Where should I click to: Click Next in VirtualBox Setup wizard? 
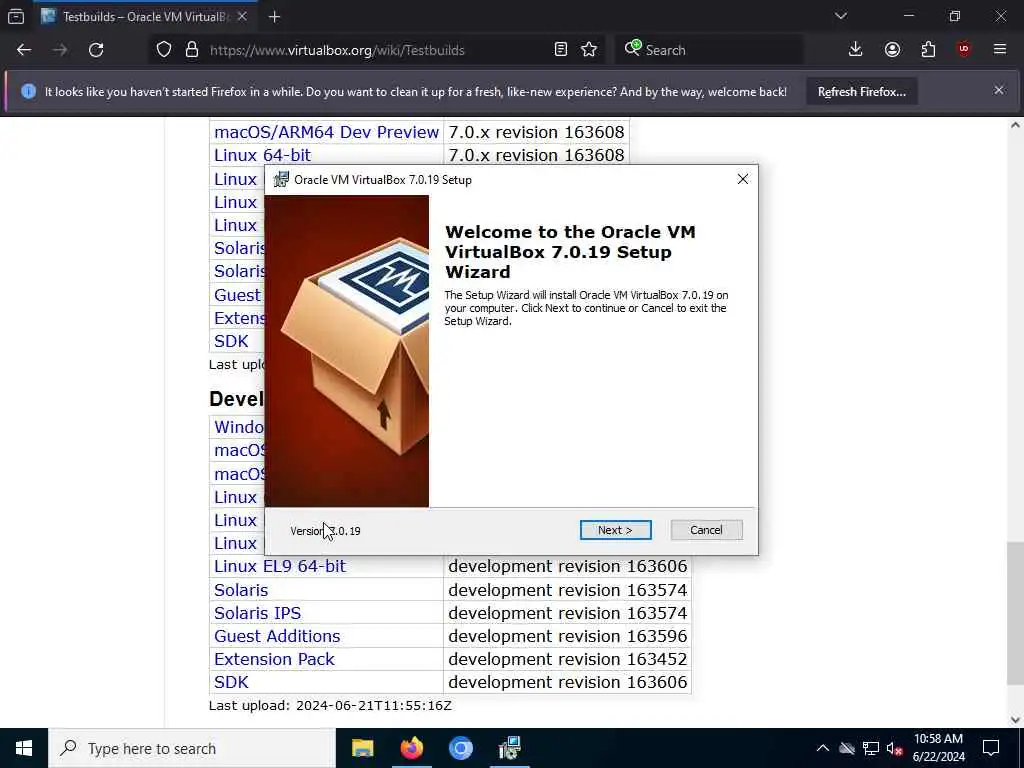click(615, 530)
